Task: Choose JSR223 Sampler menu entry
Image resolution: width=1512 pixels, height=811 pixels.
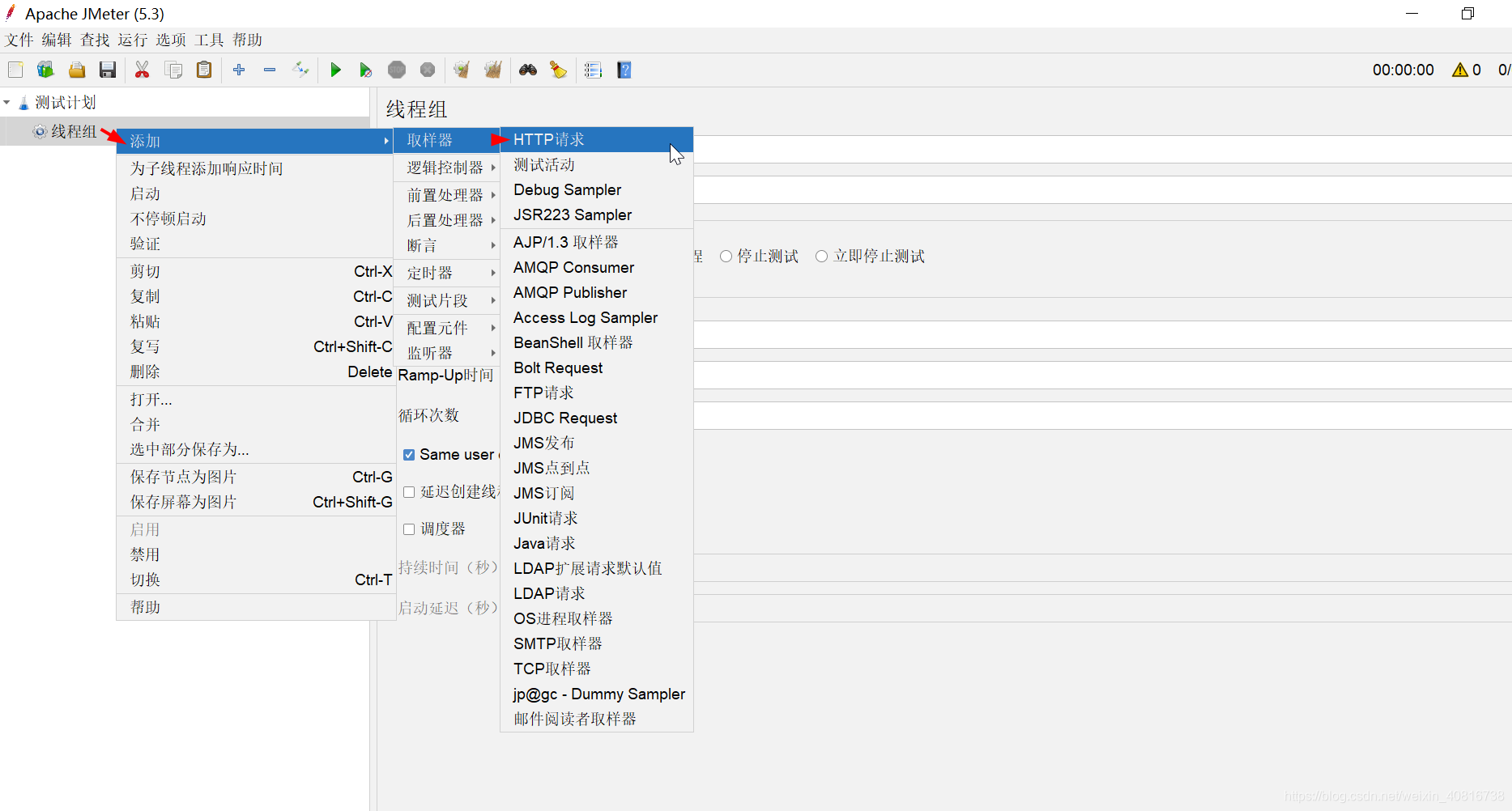Action: click(x=597, y=214)
